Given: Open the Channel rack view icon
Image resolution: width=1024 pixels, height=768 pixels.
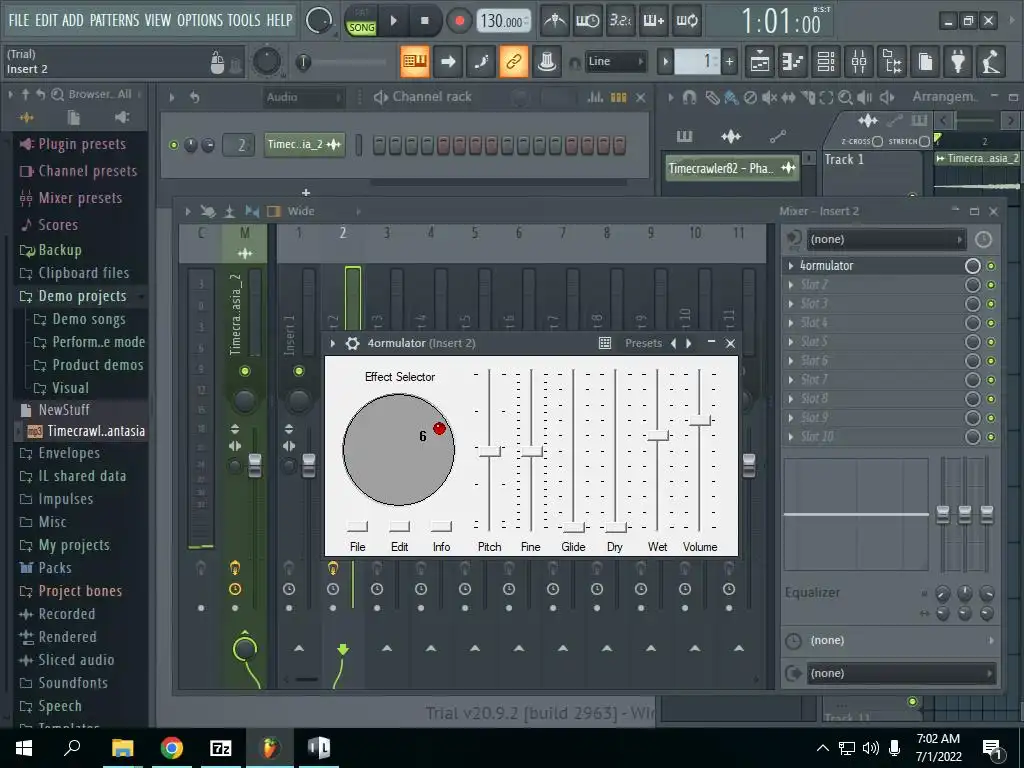Looking at the screenshot, I should point(826,62).
